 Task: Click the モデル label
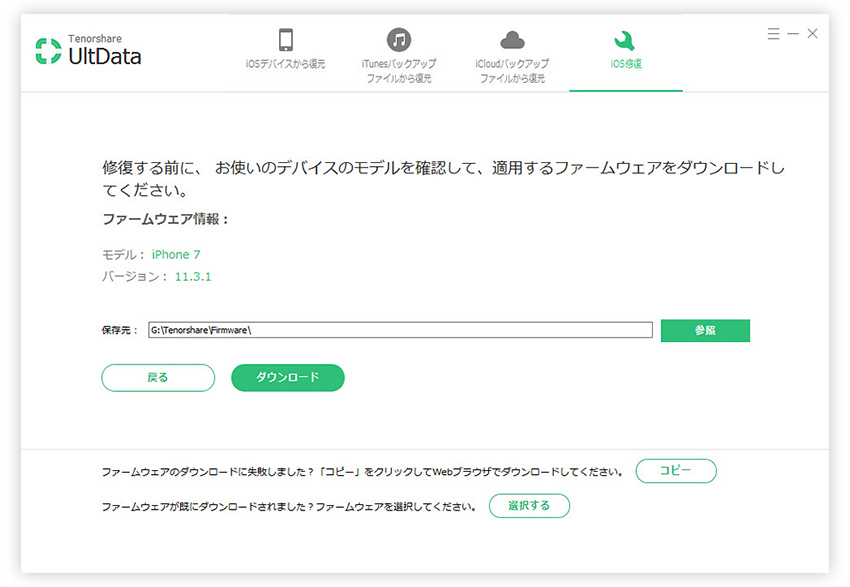tap(123, 255)
